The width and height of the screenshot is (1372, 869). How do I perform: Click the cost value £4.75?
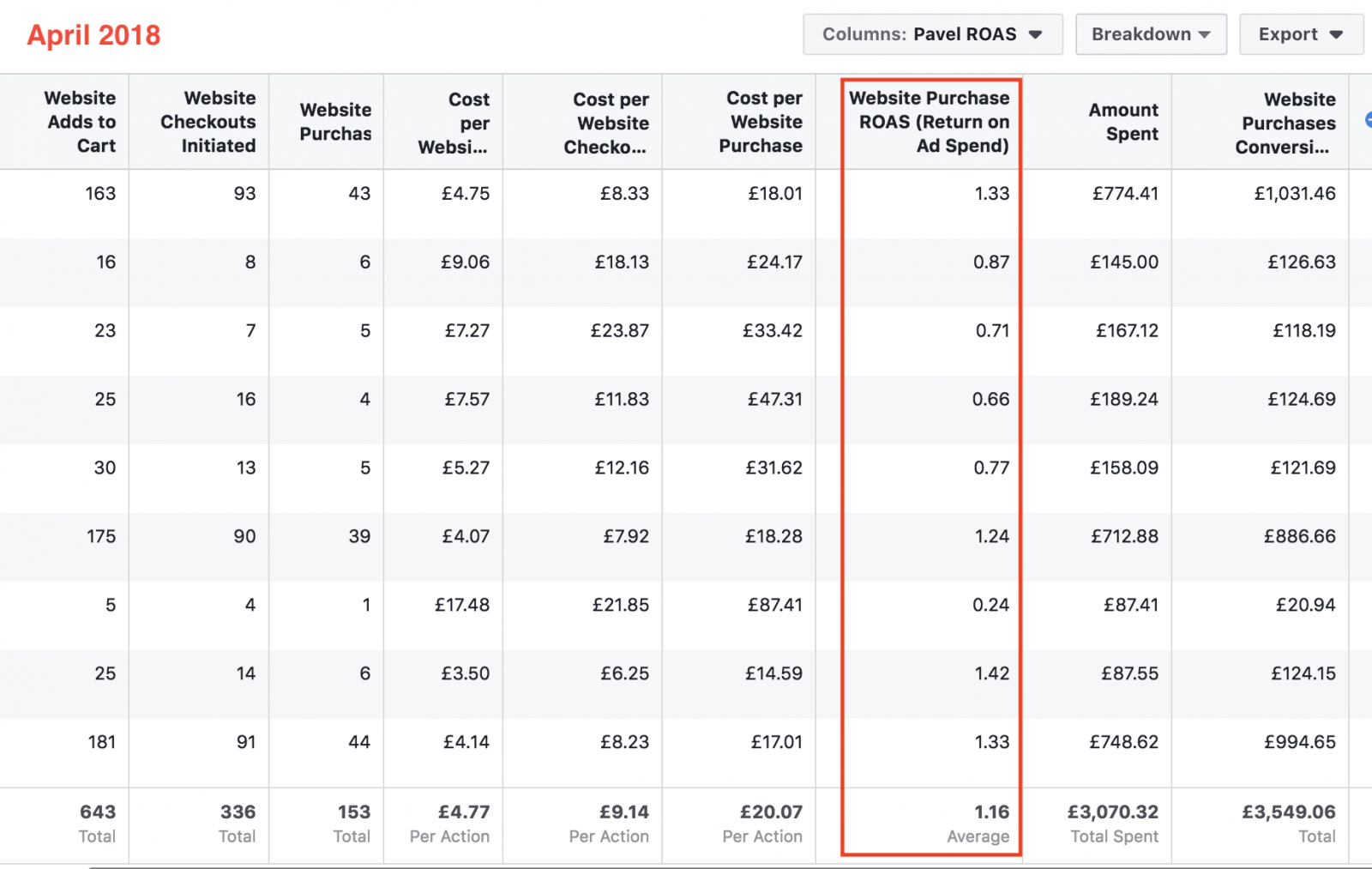point(466,194)
